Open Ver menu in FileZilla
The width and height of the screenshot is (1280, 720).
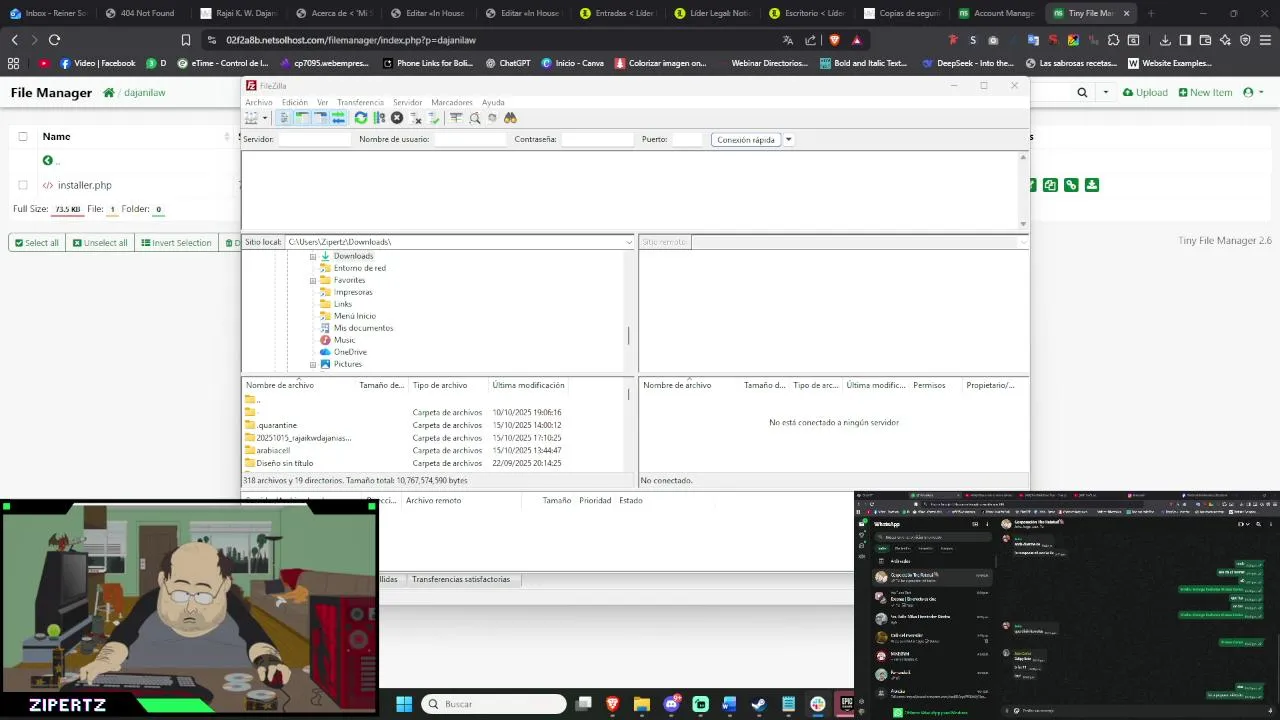322,102
